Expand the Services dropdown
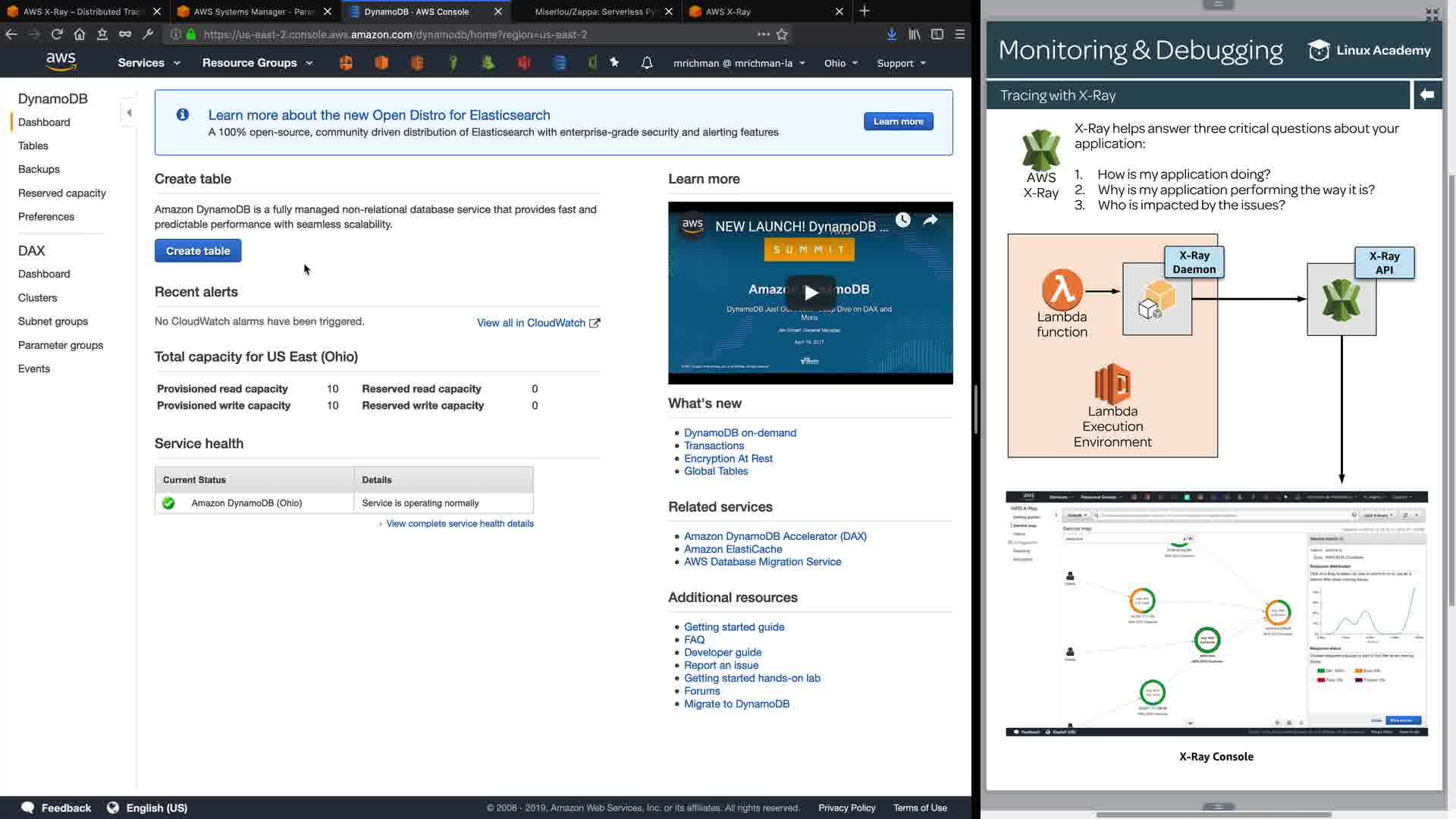1456x819 pixels. pos(149,63)
